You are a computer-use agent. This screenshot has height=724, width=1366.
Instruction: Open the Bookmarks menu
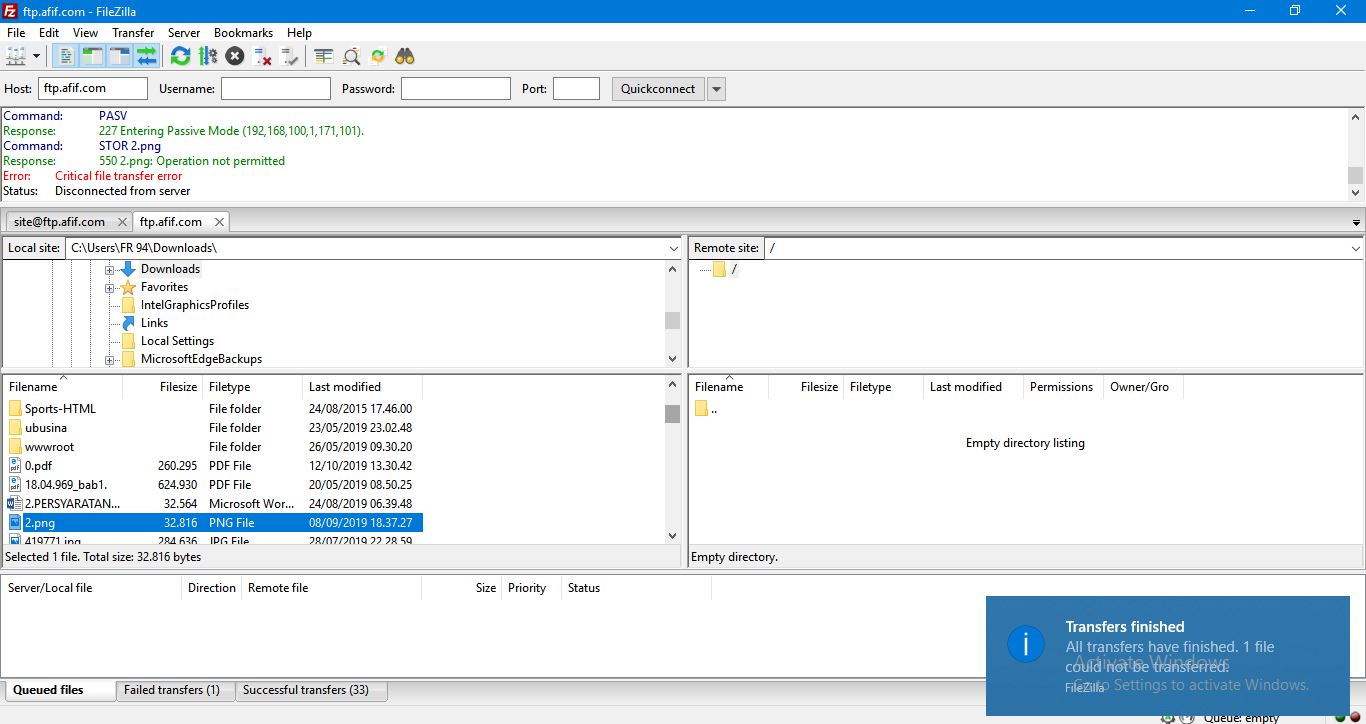point(243,33)
